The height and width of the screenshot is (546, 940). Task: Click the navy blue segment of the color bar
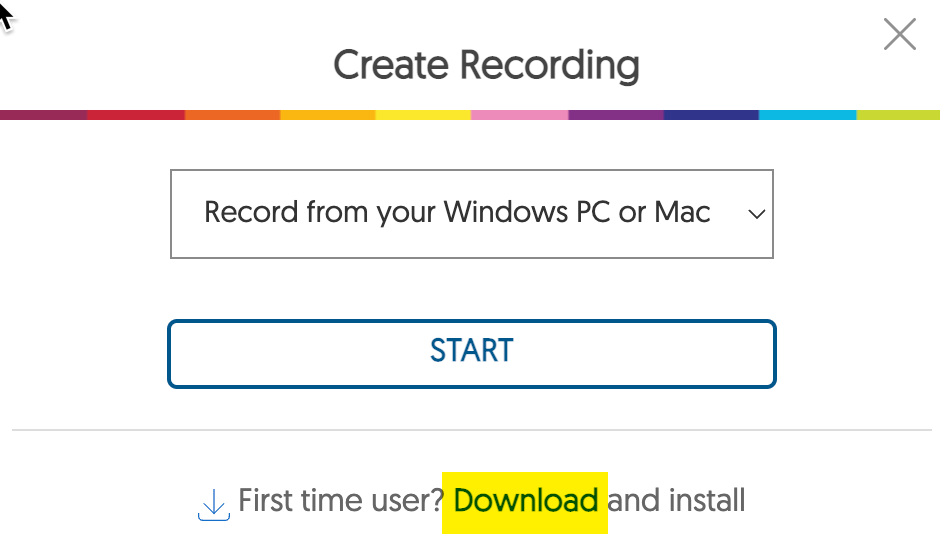tap(711, 115)
